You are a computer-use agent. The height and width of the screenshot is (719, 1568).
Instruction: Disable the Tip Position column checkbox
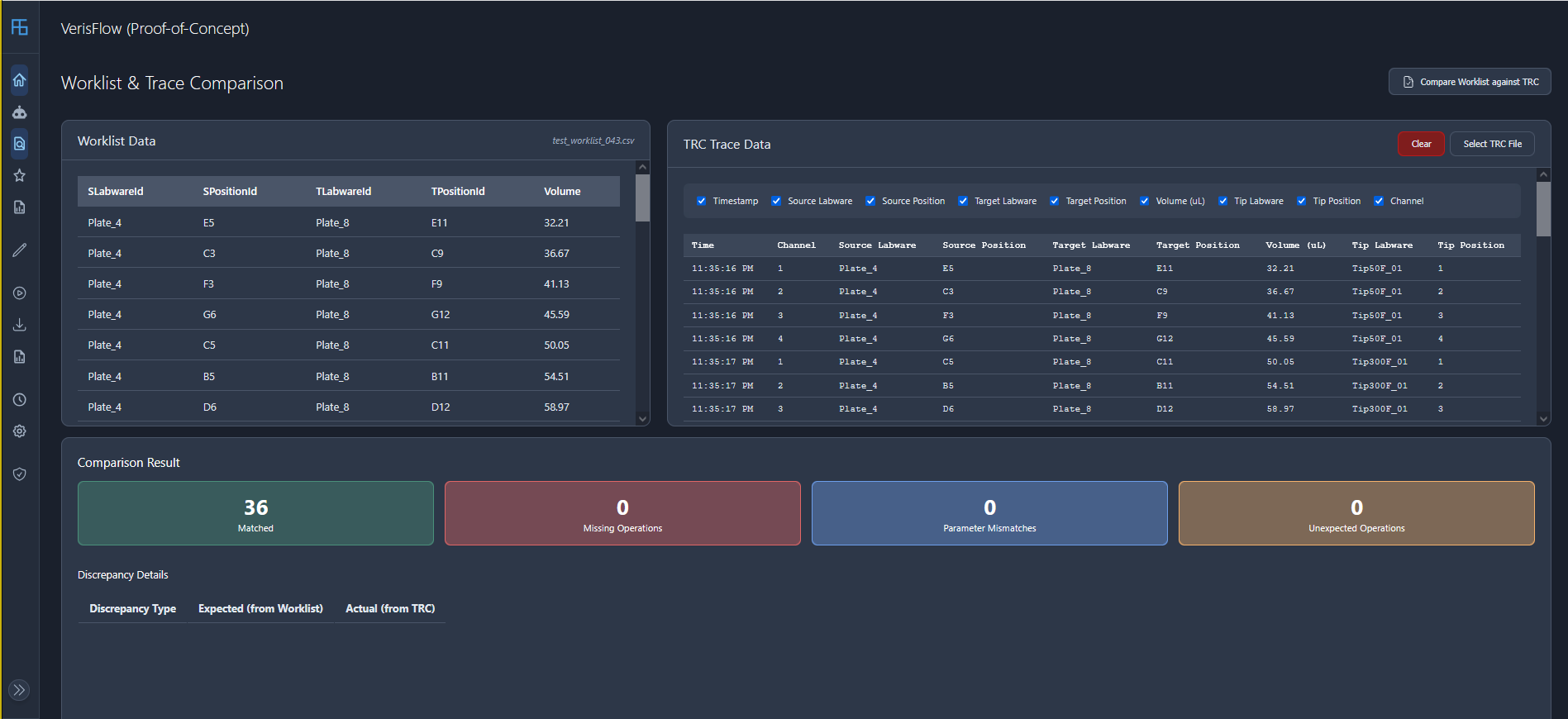pyautogui.click(x=1301, y=201)
